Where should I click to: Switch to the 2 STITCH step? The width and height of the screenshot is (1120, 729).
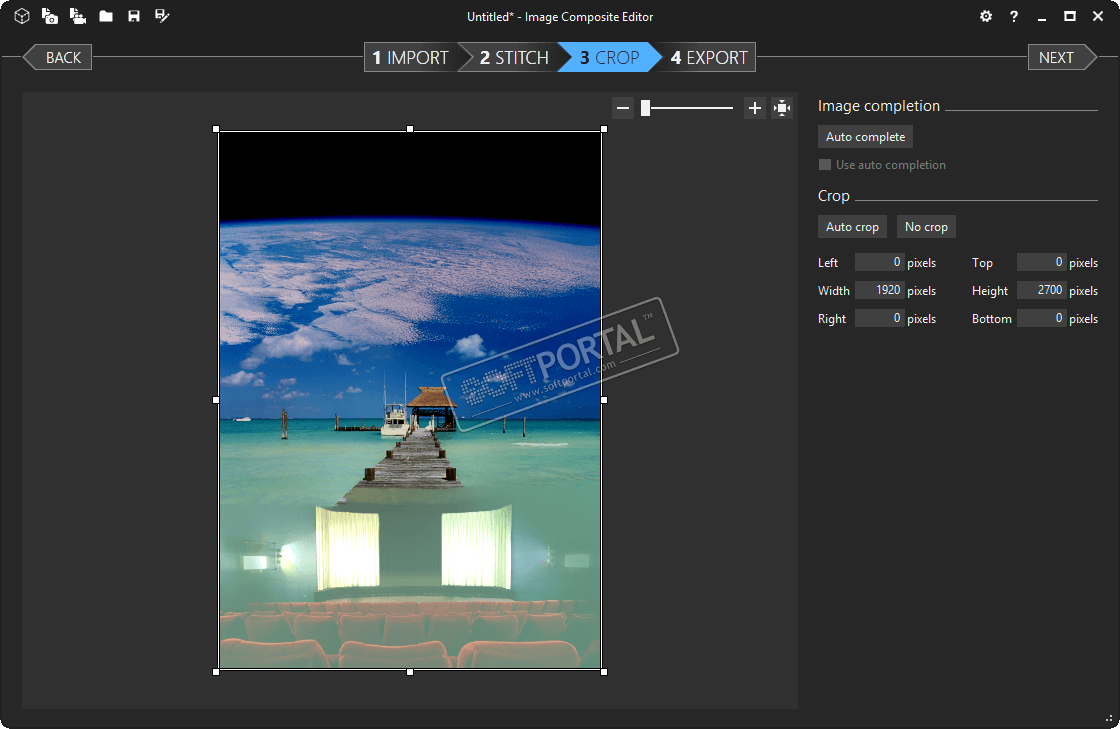point(514,57)
